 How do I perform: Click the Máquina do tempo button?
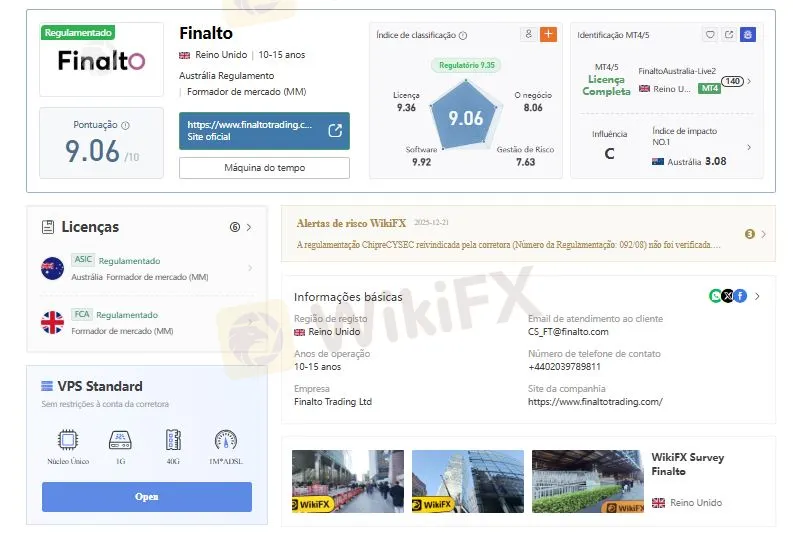(264, 168)
